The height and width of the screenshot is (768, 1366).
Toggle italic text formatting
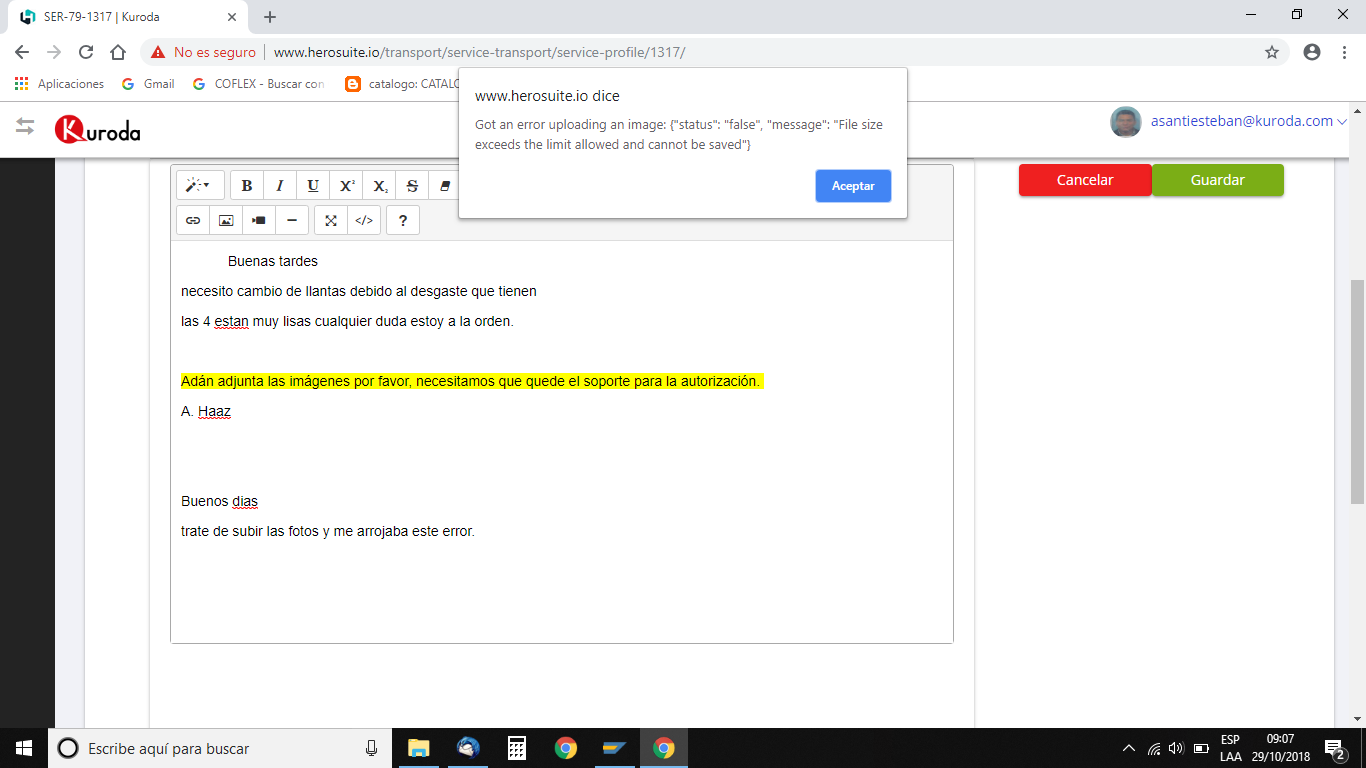pos(280,186)
